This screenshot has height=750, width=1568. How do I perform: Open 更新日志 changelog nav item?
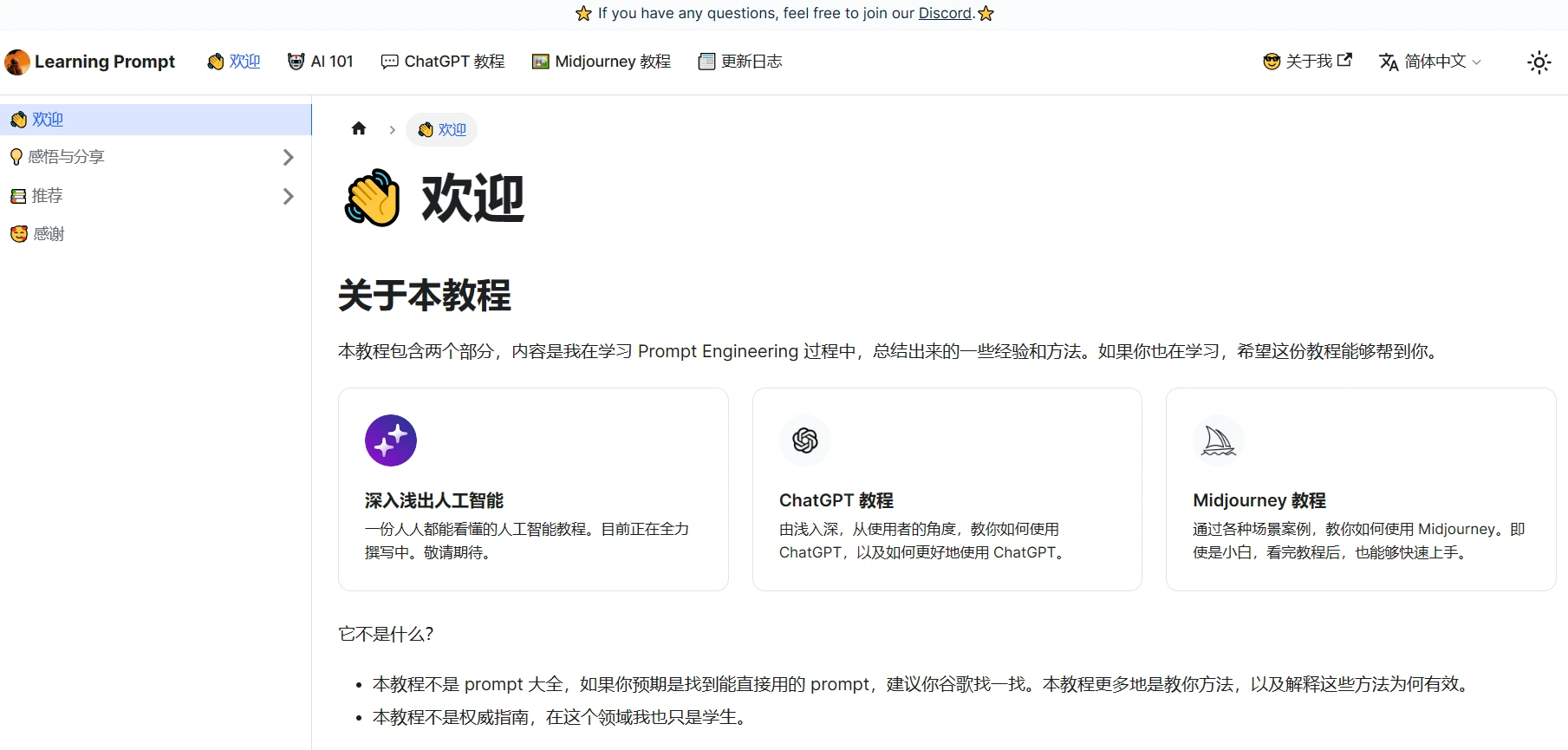point(740,62)
